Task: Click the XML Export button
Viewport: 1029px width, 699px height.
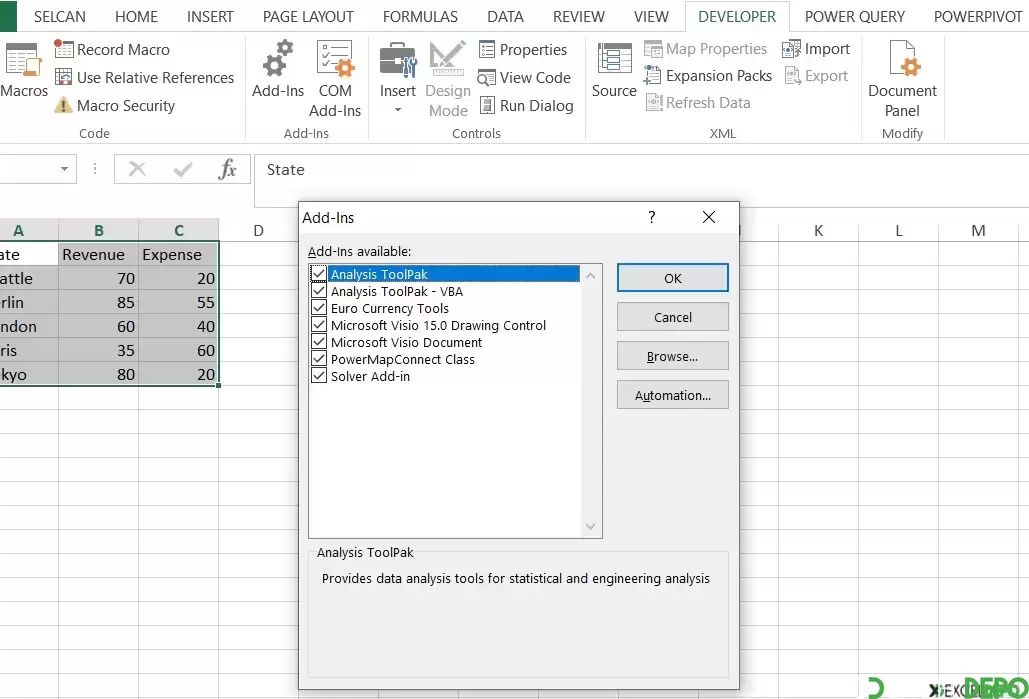Action: [x=816, y=76]
